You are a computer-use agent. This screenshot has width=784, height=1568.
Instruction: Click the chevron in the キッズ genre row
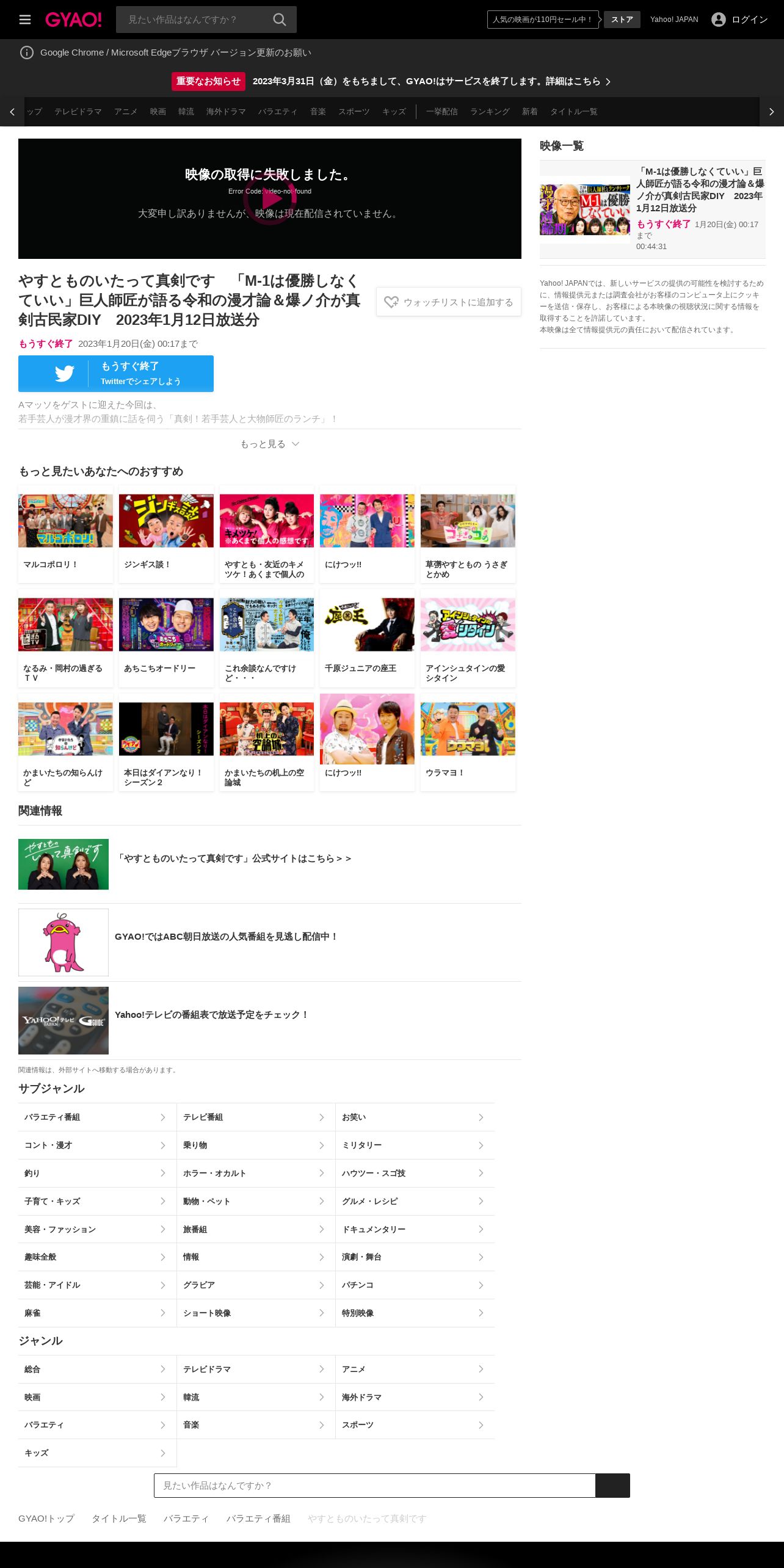pos(163,1453)
